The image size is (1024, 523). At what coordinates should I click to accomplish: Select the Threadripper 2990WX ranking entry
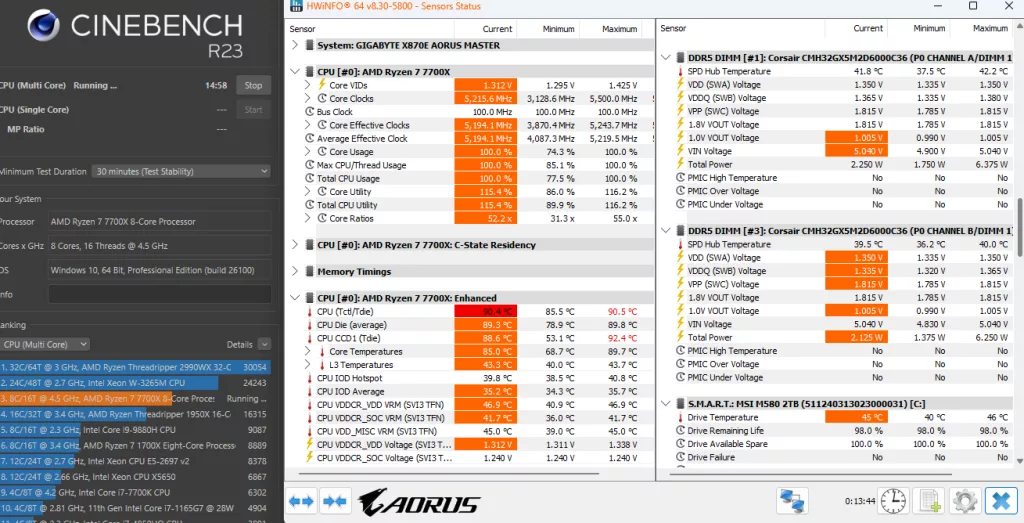tap(135, 367)
